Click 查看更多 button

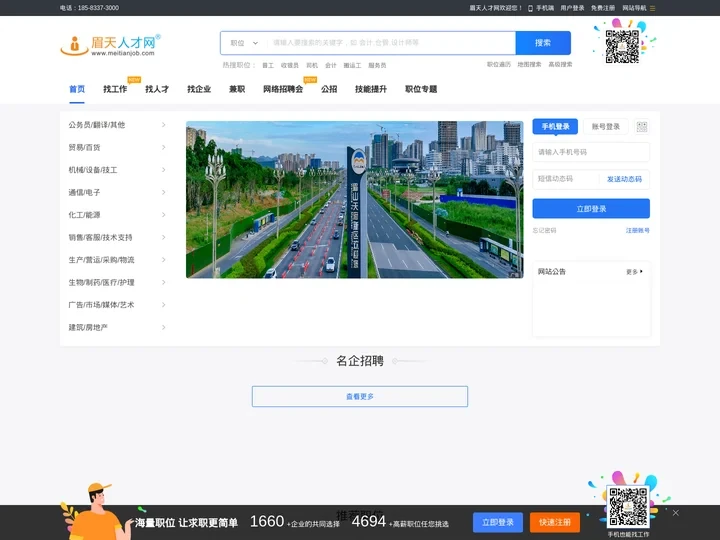(360, 396)
